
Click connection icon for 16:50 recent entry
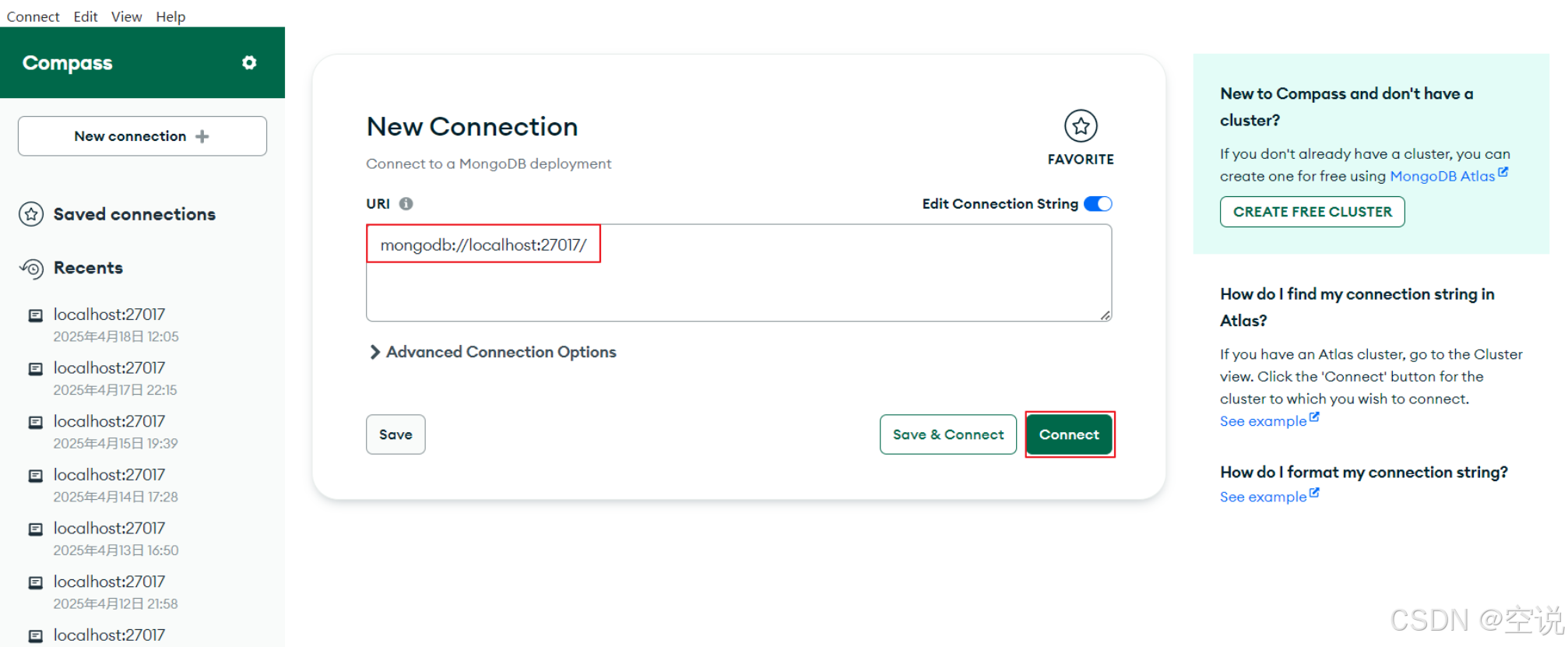pyautogui.click(x=35, y=529)
